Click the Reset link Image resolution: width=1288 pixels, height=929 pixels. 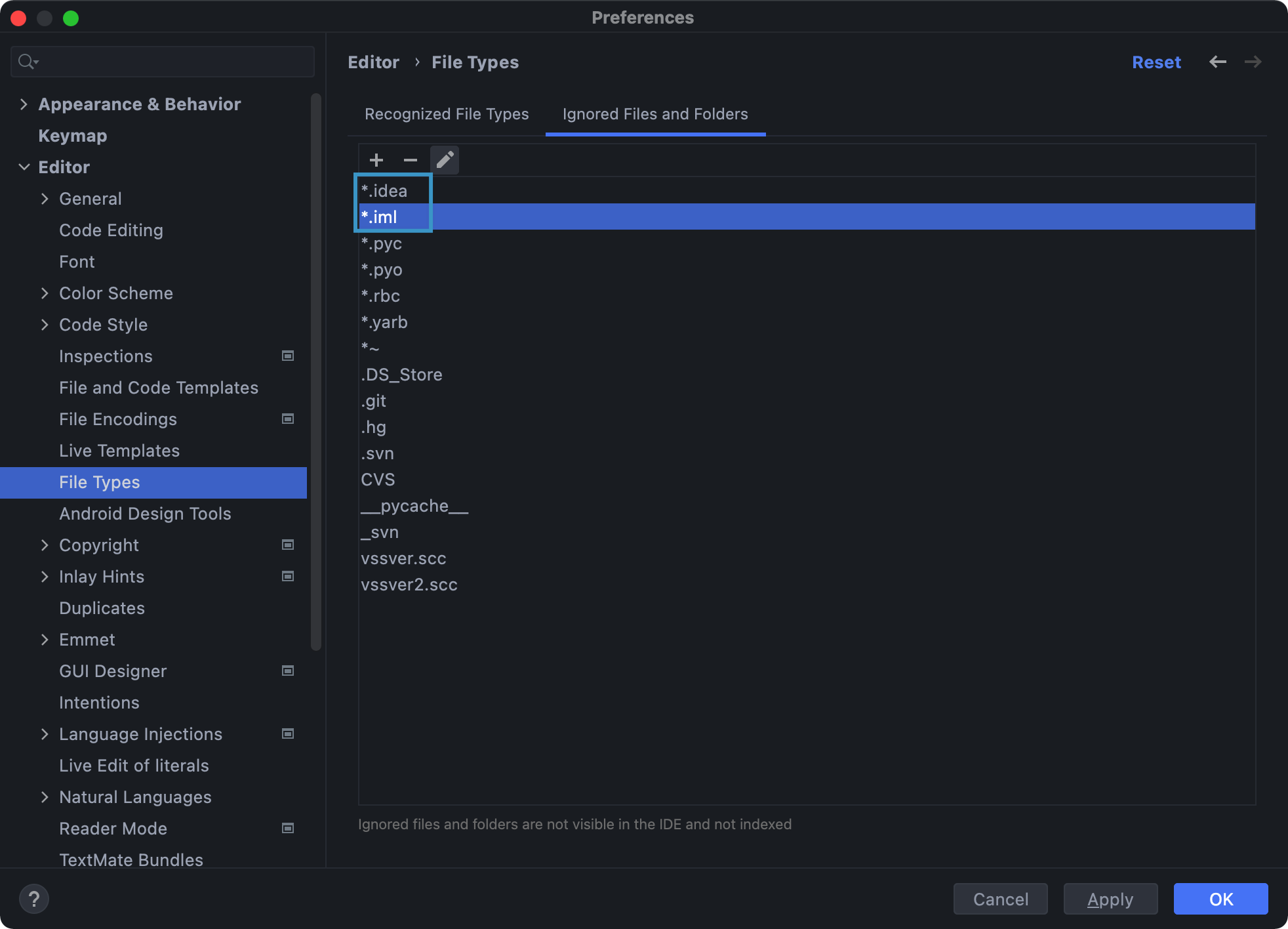[1156, 62]
